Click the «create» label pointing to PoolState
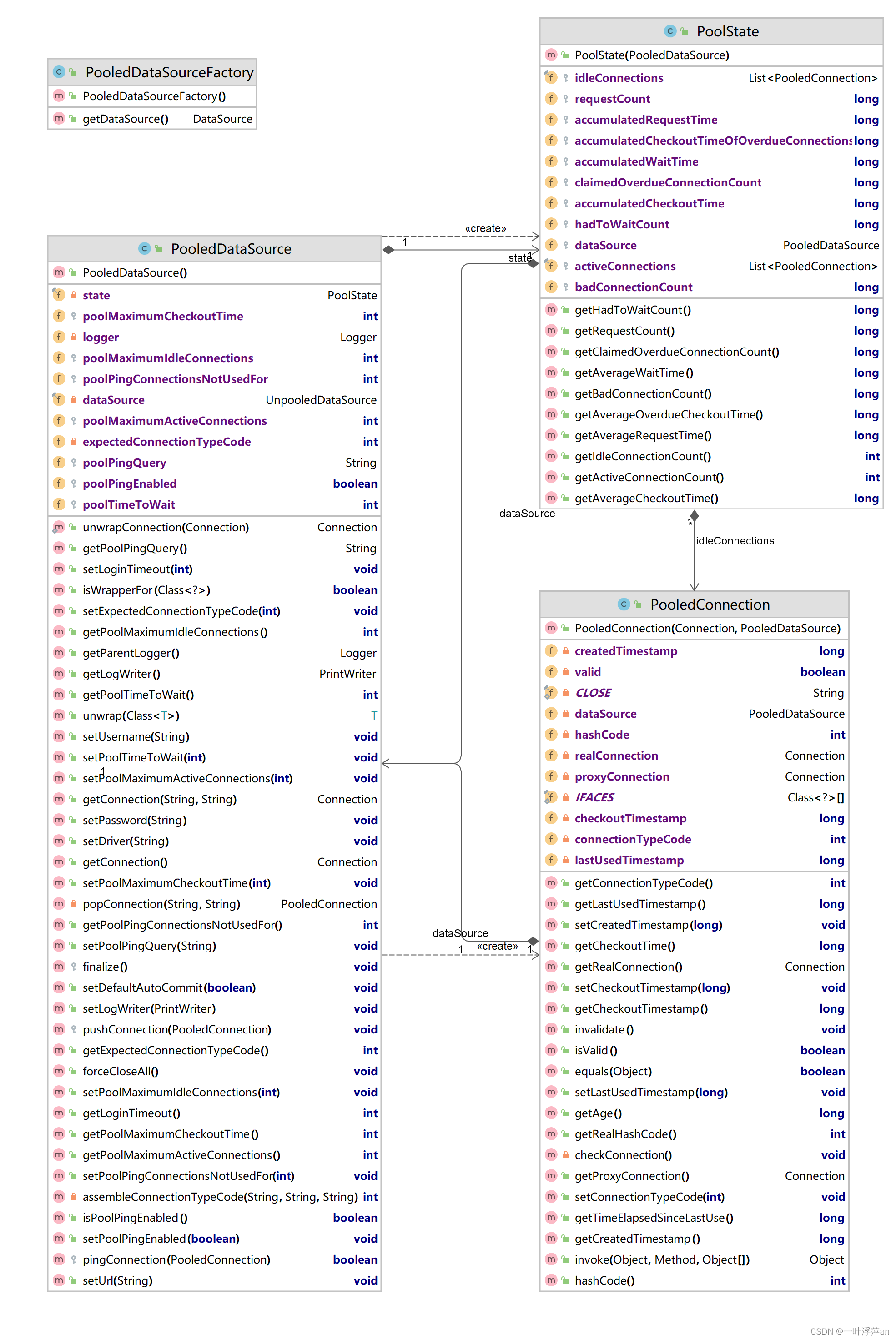This screenshot has height=1340, width=896. coord(486,228)
